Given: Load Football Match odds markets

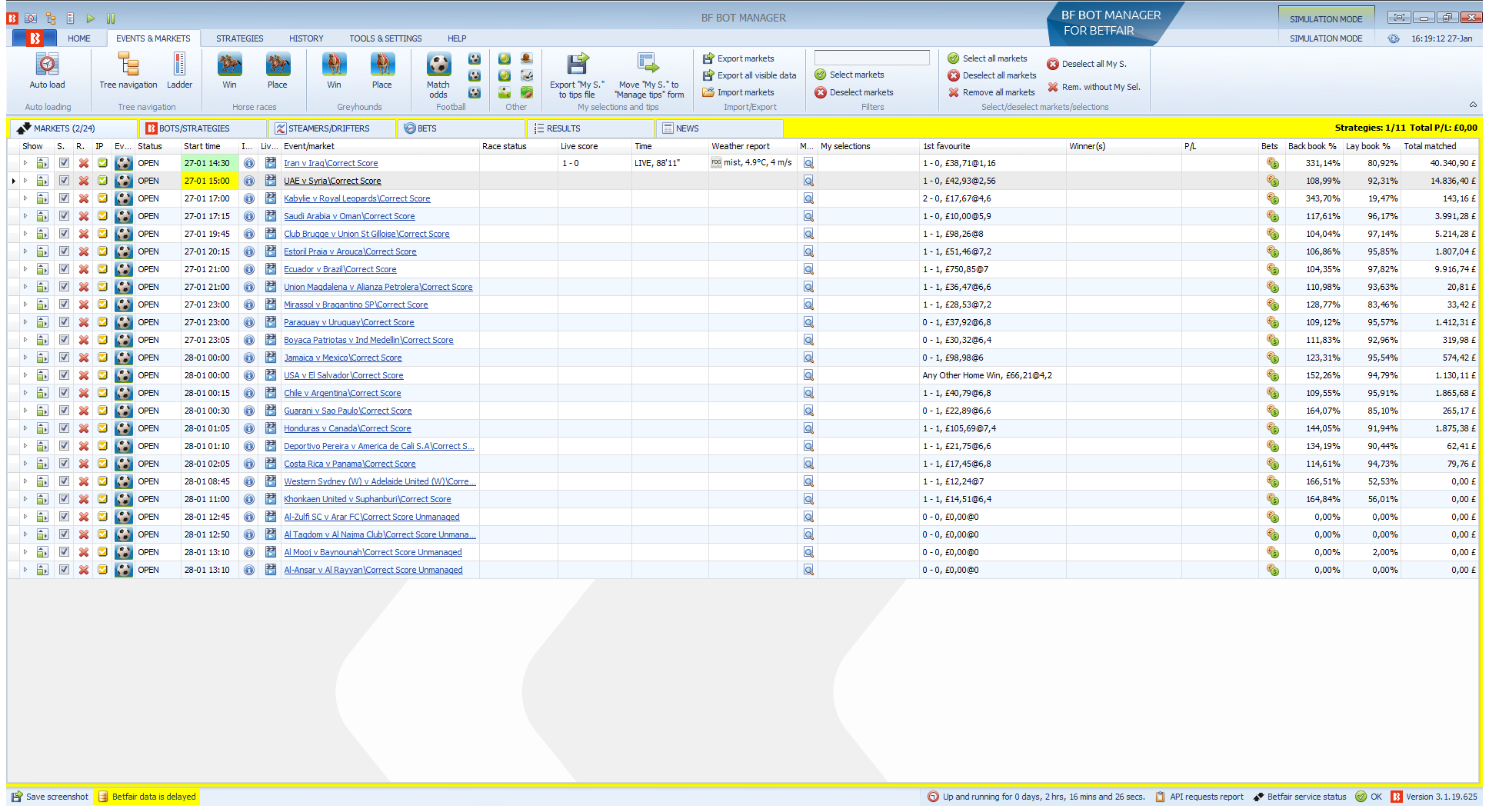Looking at the screenshot, I should pyautogui.click(x=438, y=75).
